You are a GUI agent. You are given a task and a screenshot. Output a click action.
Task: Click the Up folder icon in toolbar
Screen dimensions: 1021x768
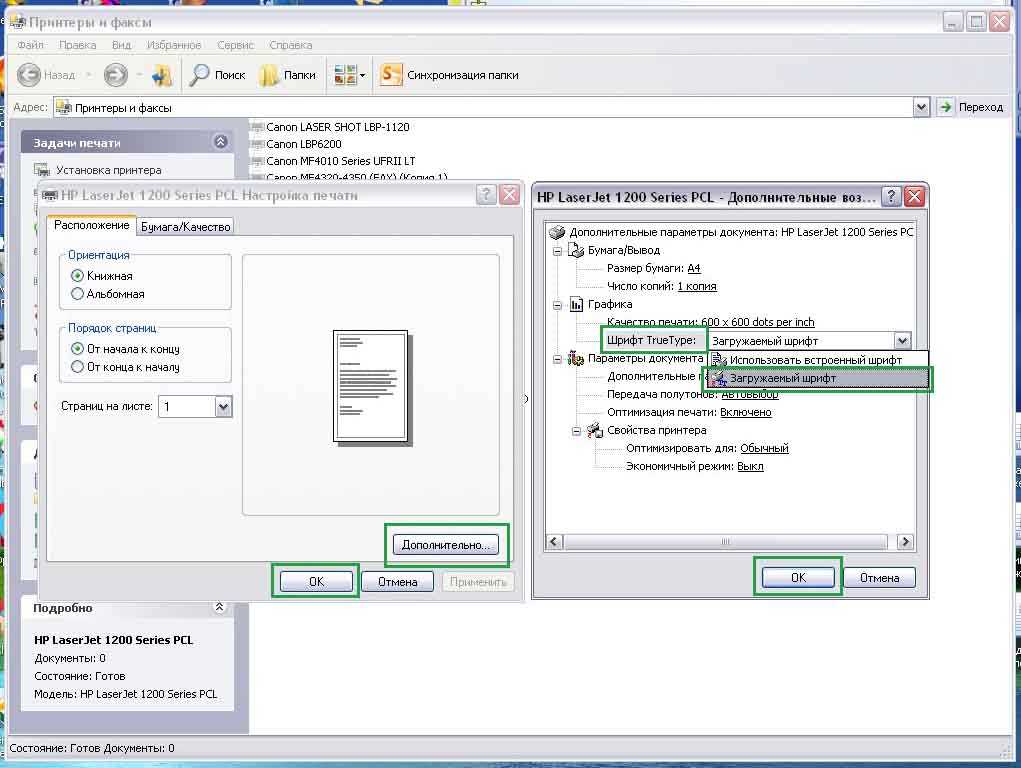161,76
